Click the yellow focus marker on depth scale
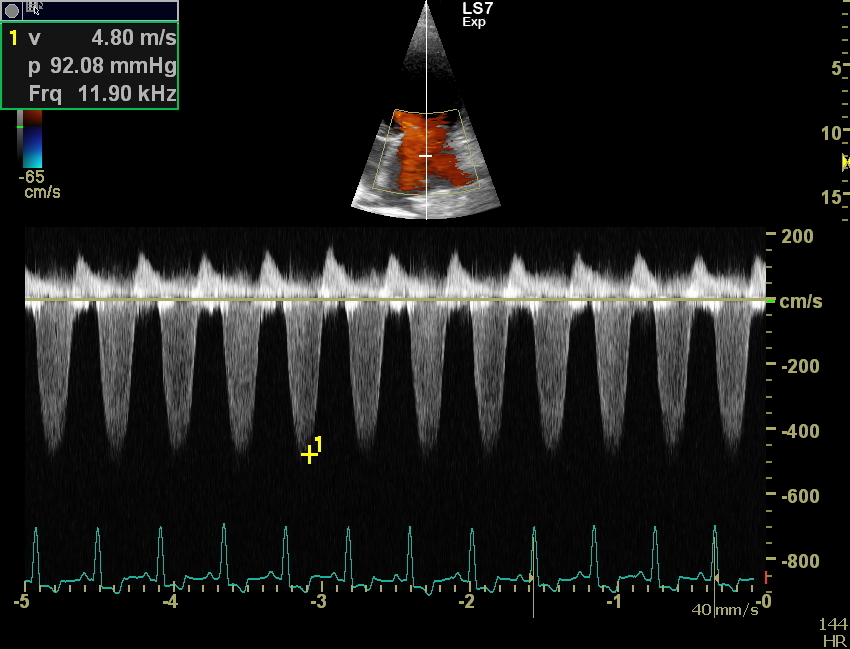Image resolution: width=850 pixels, height=649 pixels. (x=845, y=162)
